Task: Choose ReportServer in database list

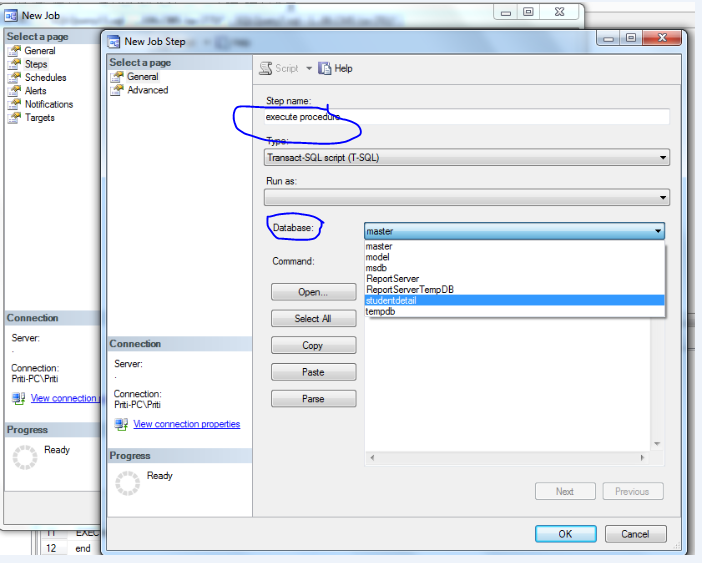Action: [514, 278]
